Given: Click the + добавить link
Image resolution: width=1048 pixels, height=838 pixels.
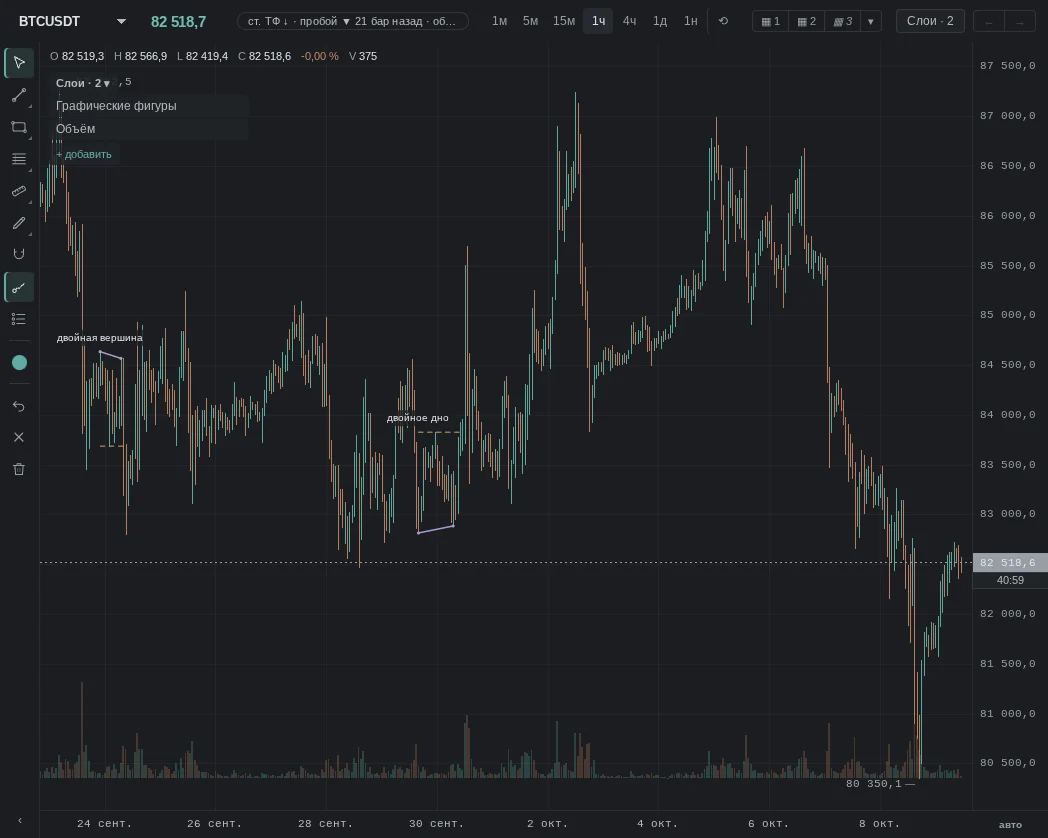Looking at the screenshot, I should (x=84, y=154).
